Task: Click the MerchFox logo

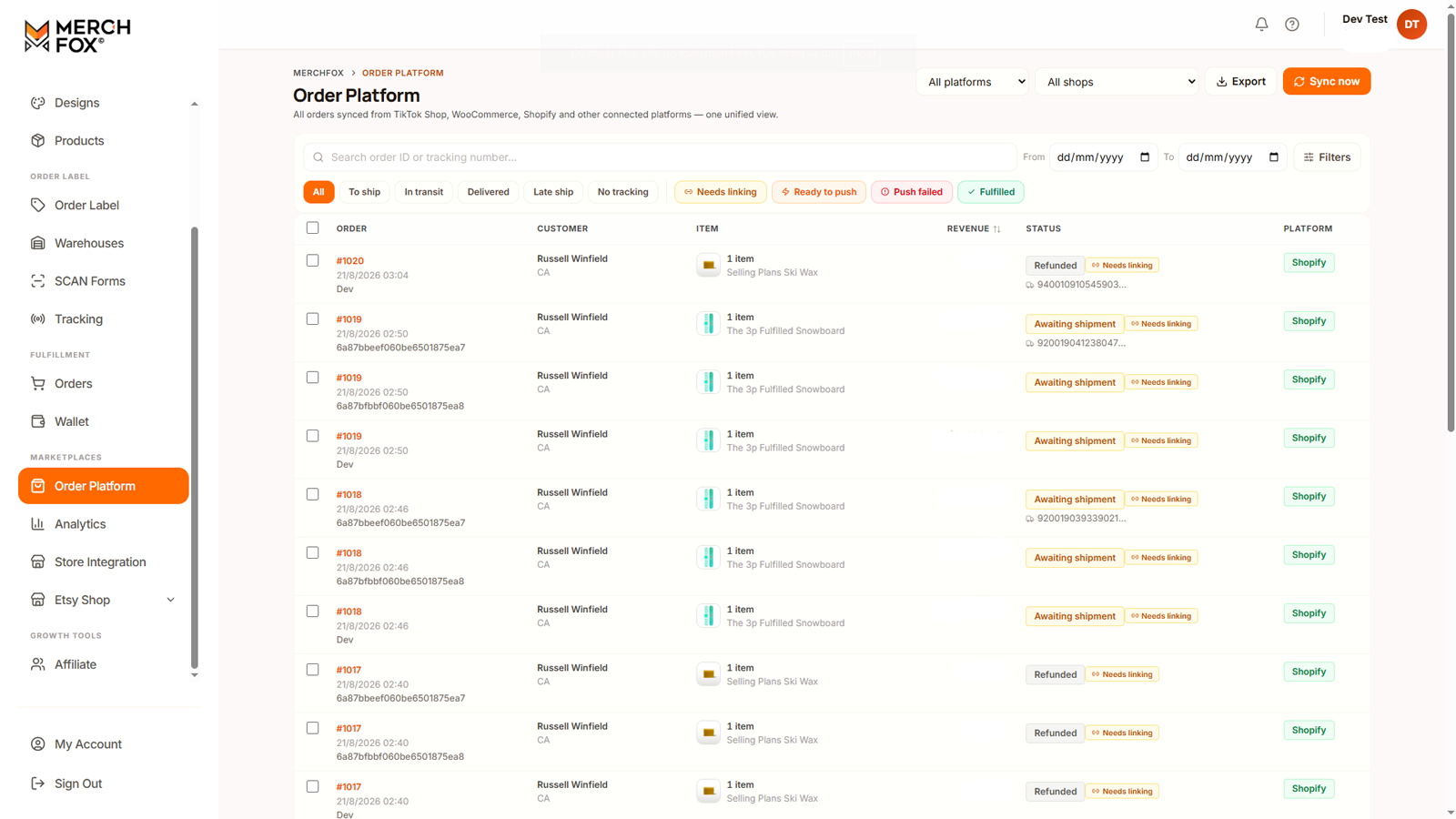Action: click(x=77, y=36)
